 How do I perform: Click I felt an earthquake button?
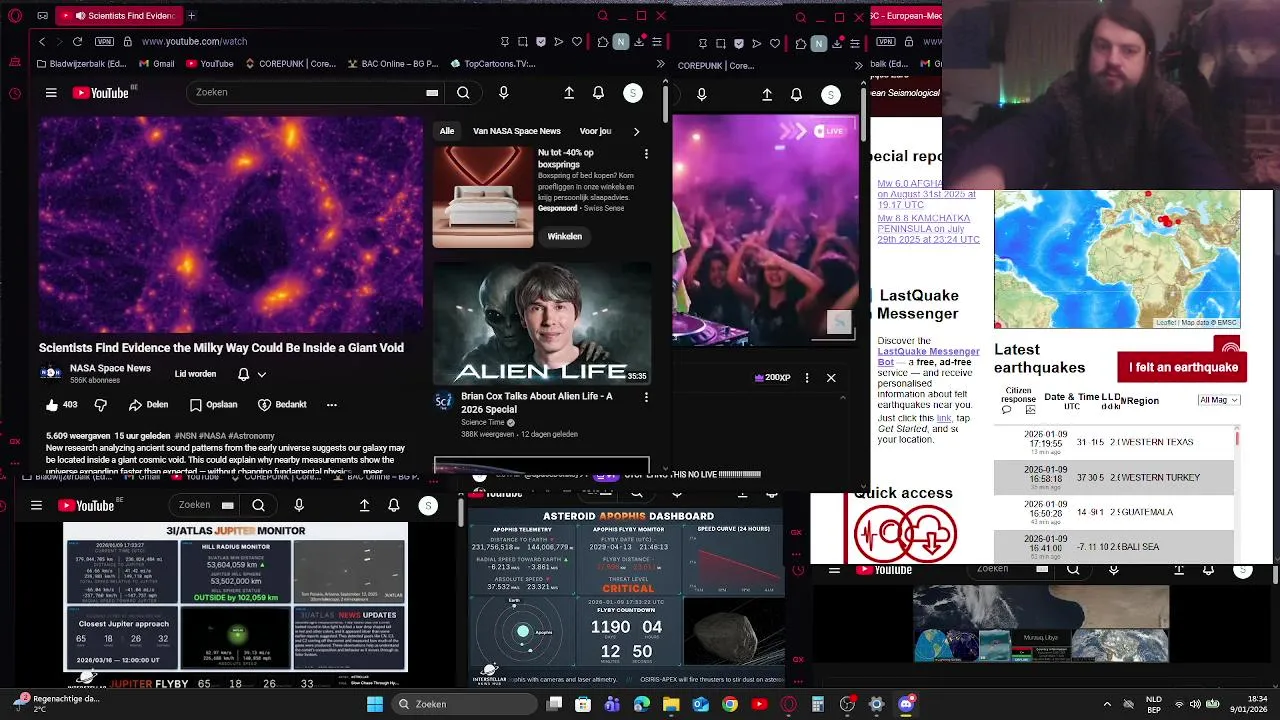click(x=1183, y=367)
